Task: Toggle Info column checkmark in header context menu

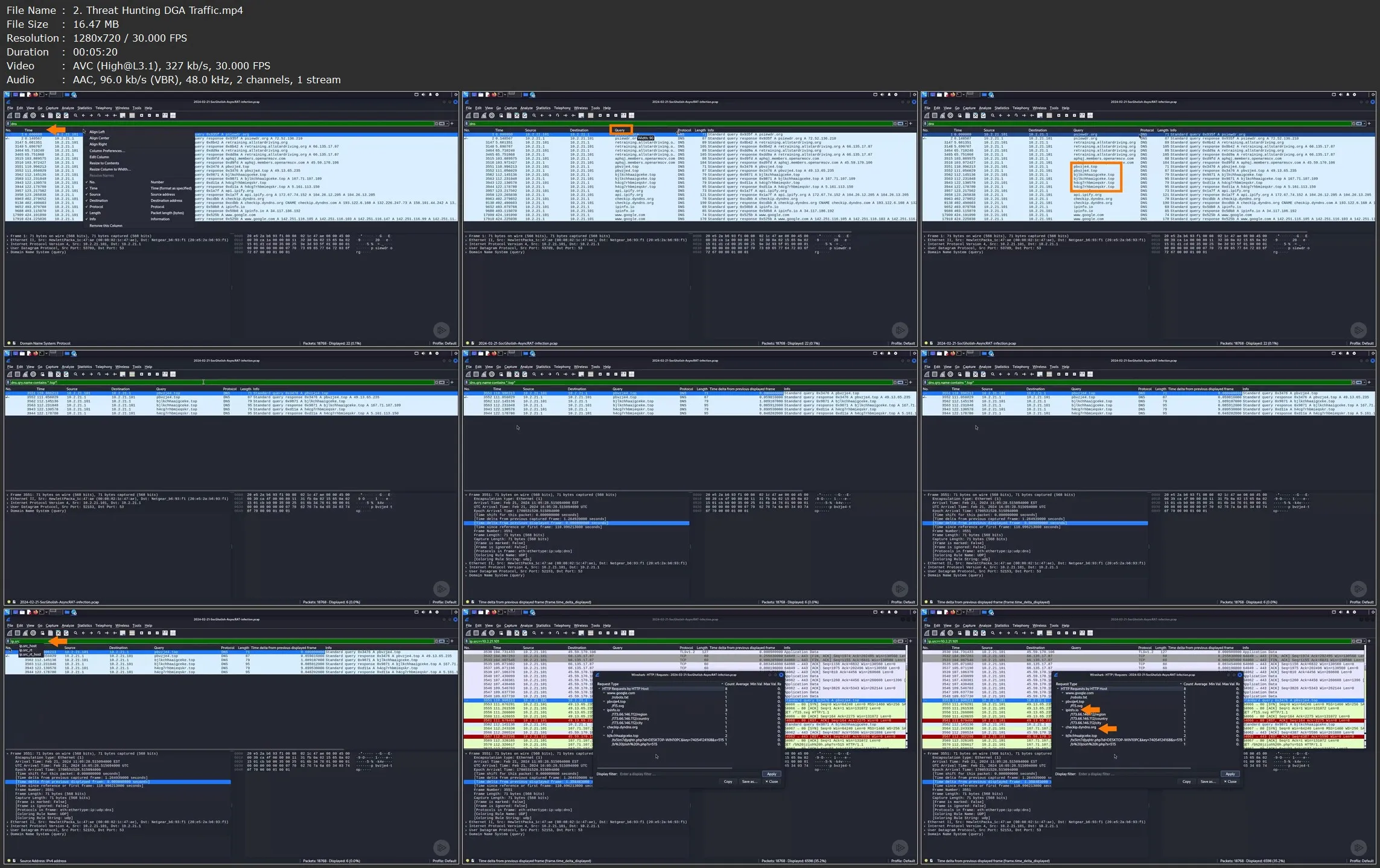Action: click(92, 219)
